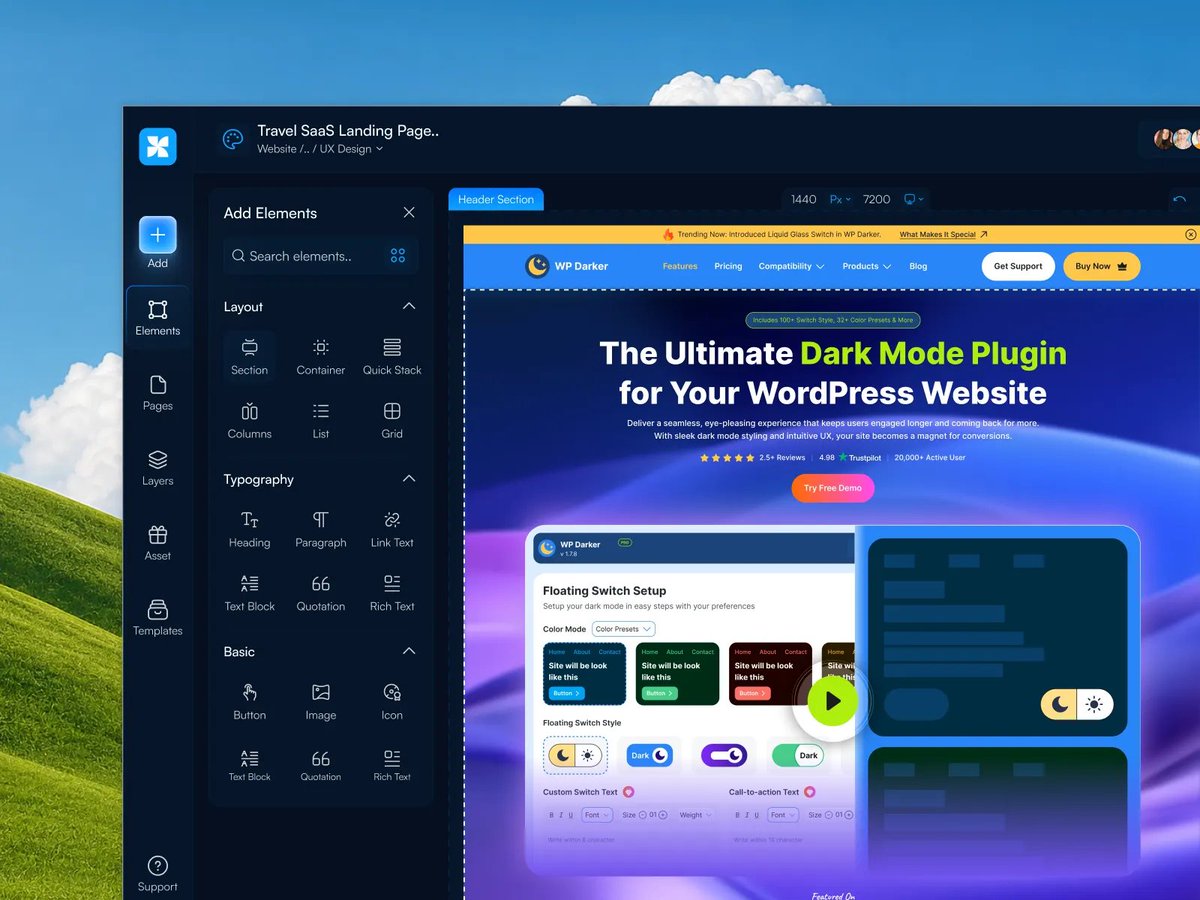Dismiss the yellow trending banner
1200x900 pixels.
coord(1190,235)
